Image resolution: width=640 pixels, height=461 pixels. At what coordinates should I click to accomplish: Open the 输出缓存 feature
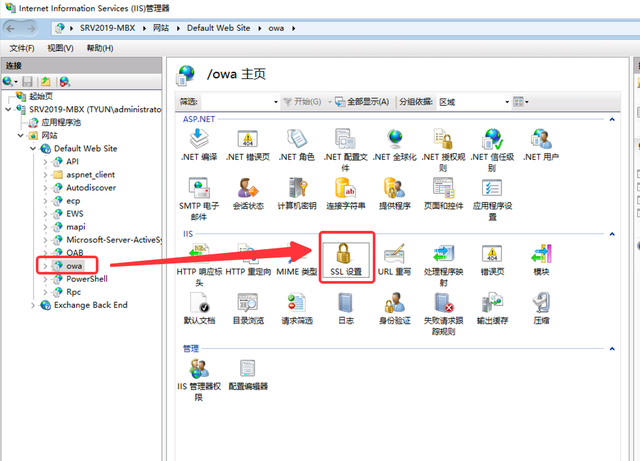pyautogui.click(x=492, y=309)
